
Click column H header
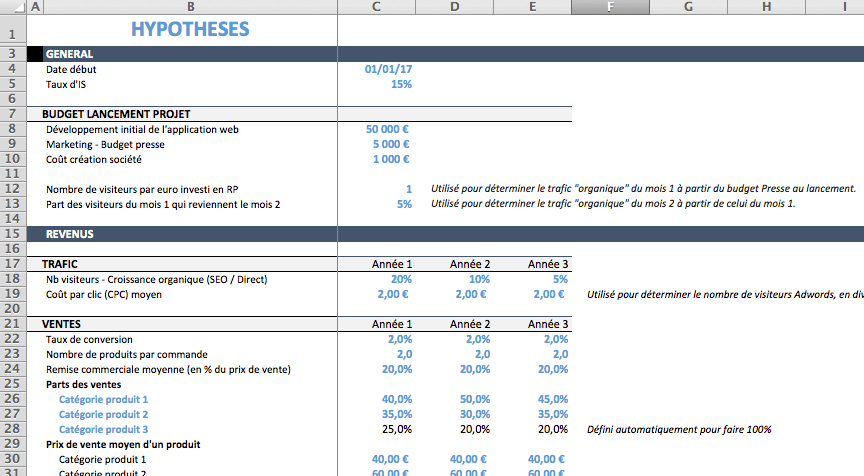pyautogui.click(x=766, y=8)
